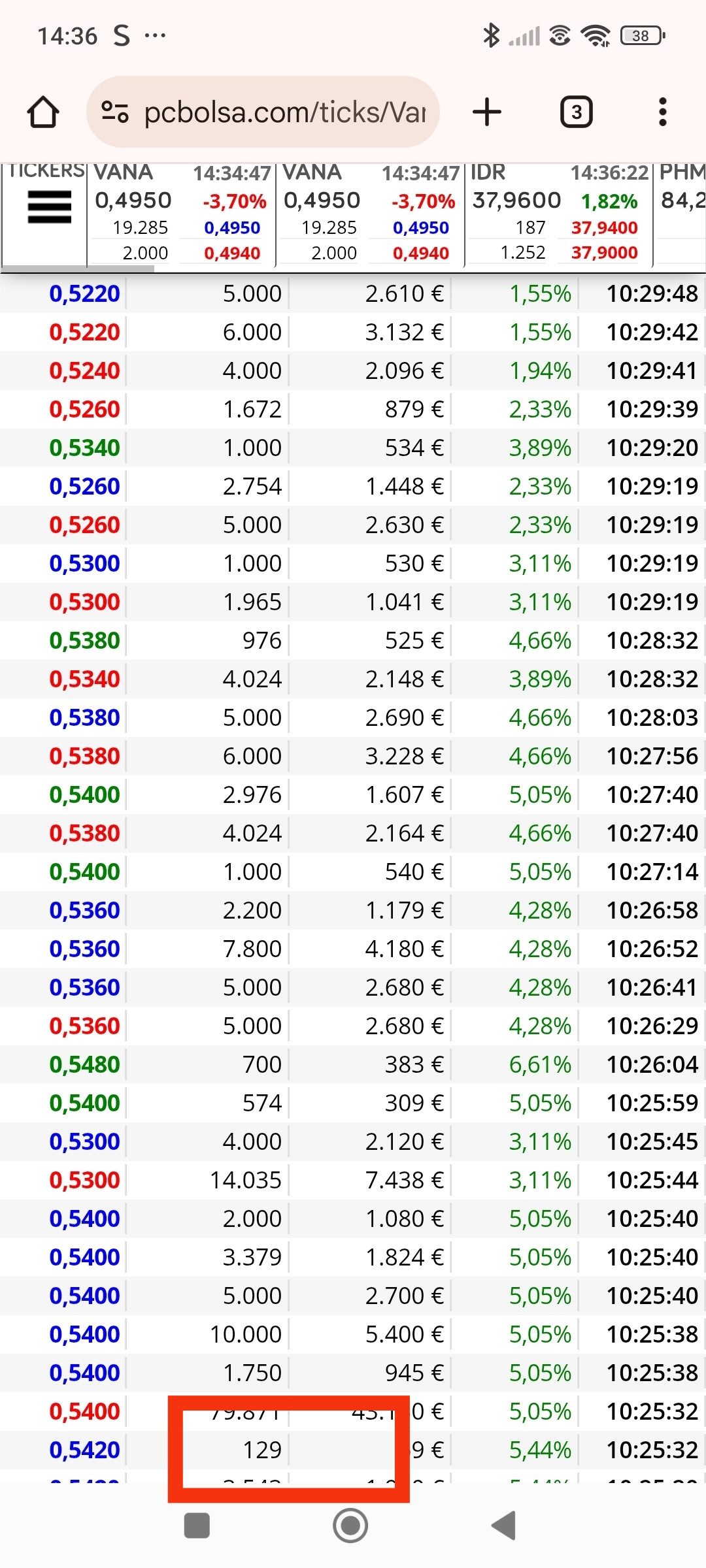Open a new tab with the plus icon
The image size is (706, 1568).
[x=487, y=112]
